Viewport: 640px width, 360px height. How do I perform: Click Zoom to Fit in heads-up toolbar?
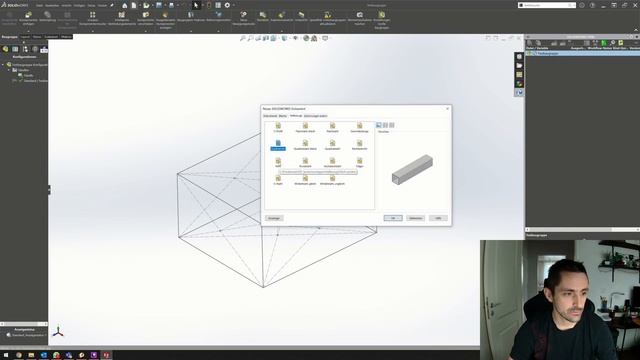tap(243, 38)
